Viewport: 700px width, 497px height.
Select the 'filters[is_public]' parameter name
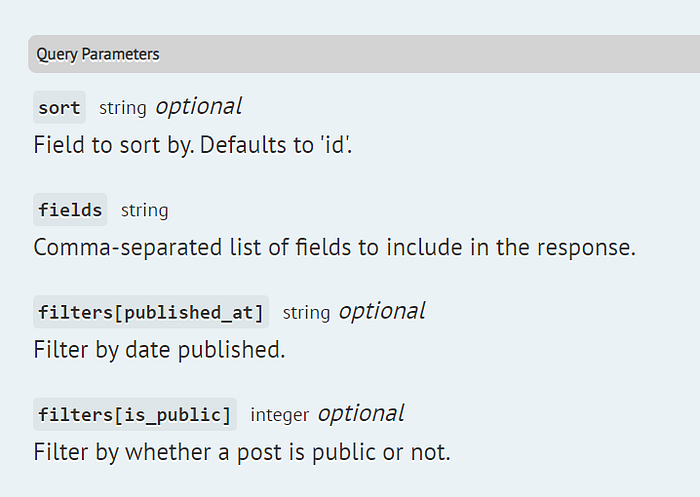(135, 414)
